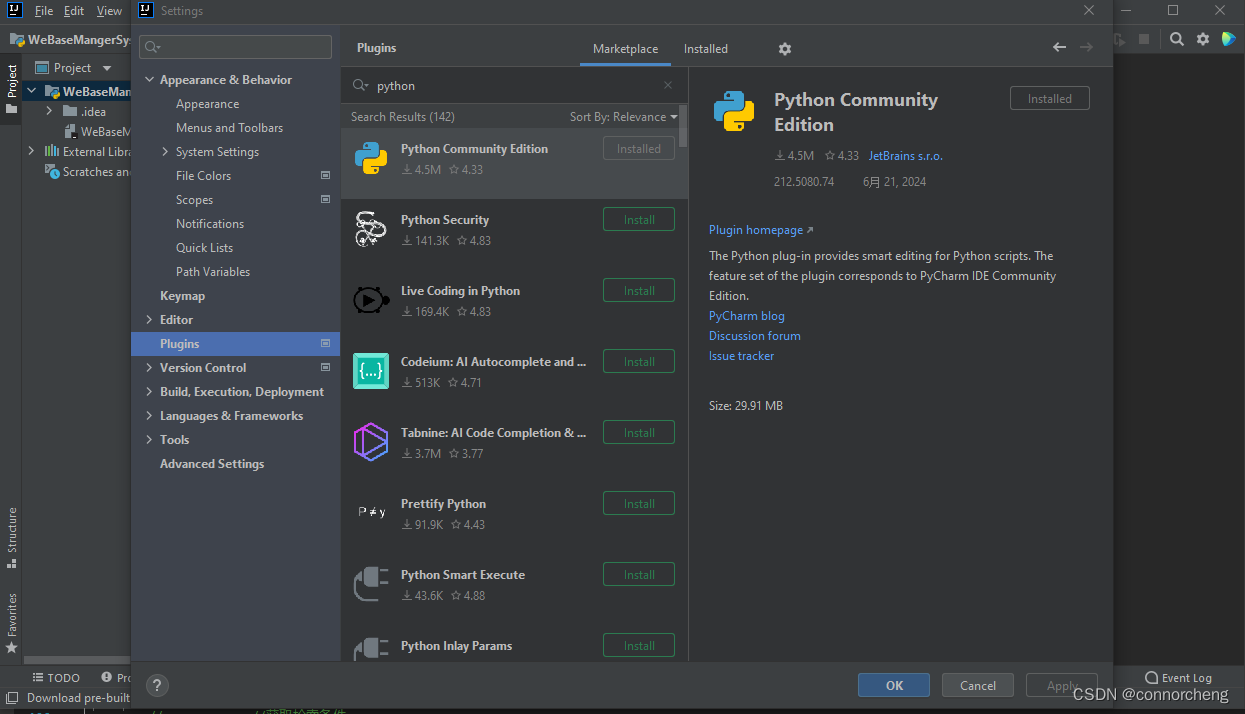Viewport: 1245px width, 714px height.
Task: Open JetBrains s.r.o. vendor link
Action: [x=905, y=156]
